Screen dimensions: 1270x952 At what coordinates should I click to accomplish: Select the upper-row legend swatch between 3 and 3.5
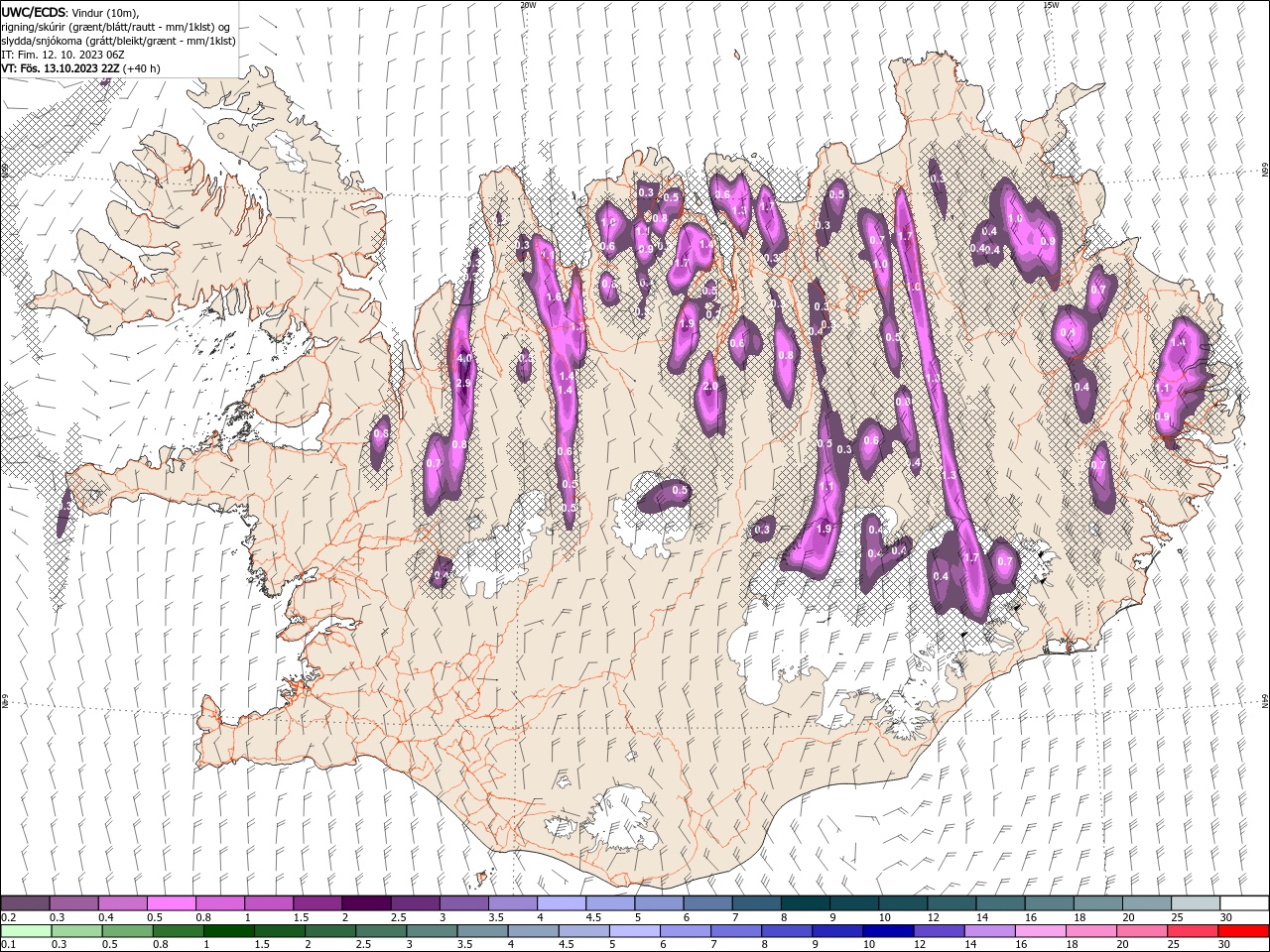462,903
